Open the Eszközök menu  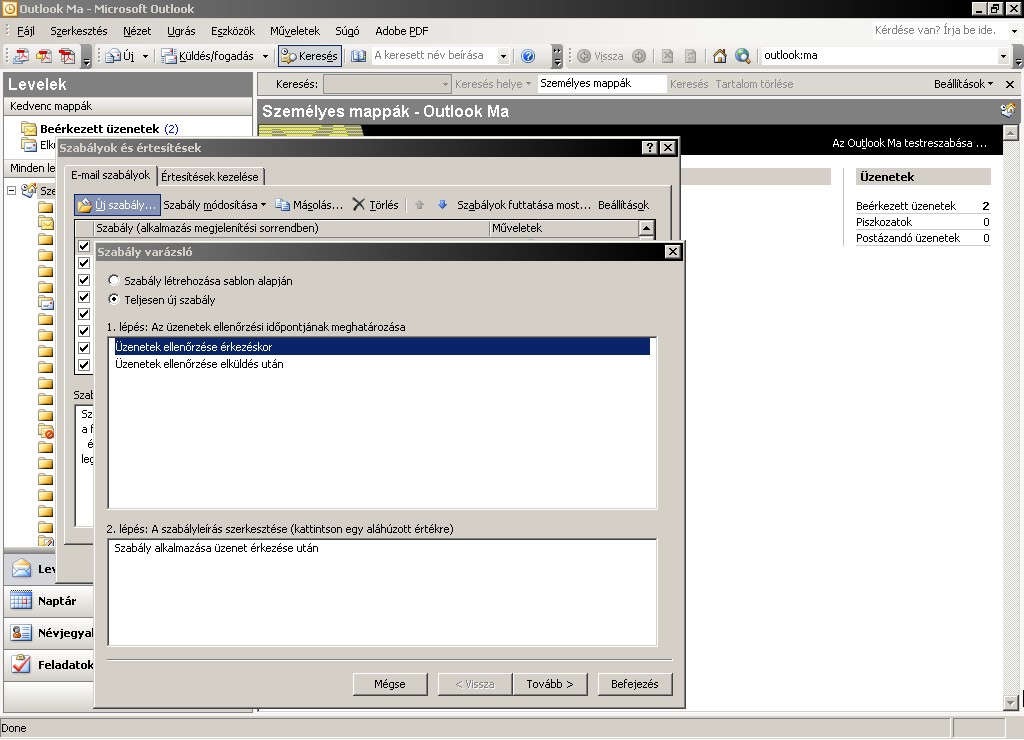(233, 31)
